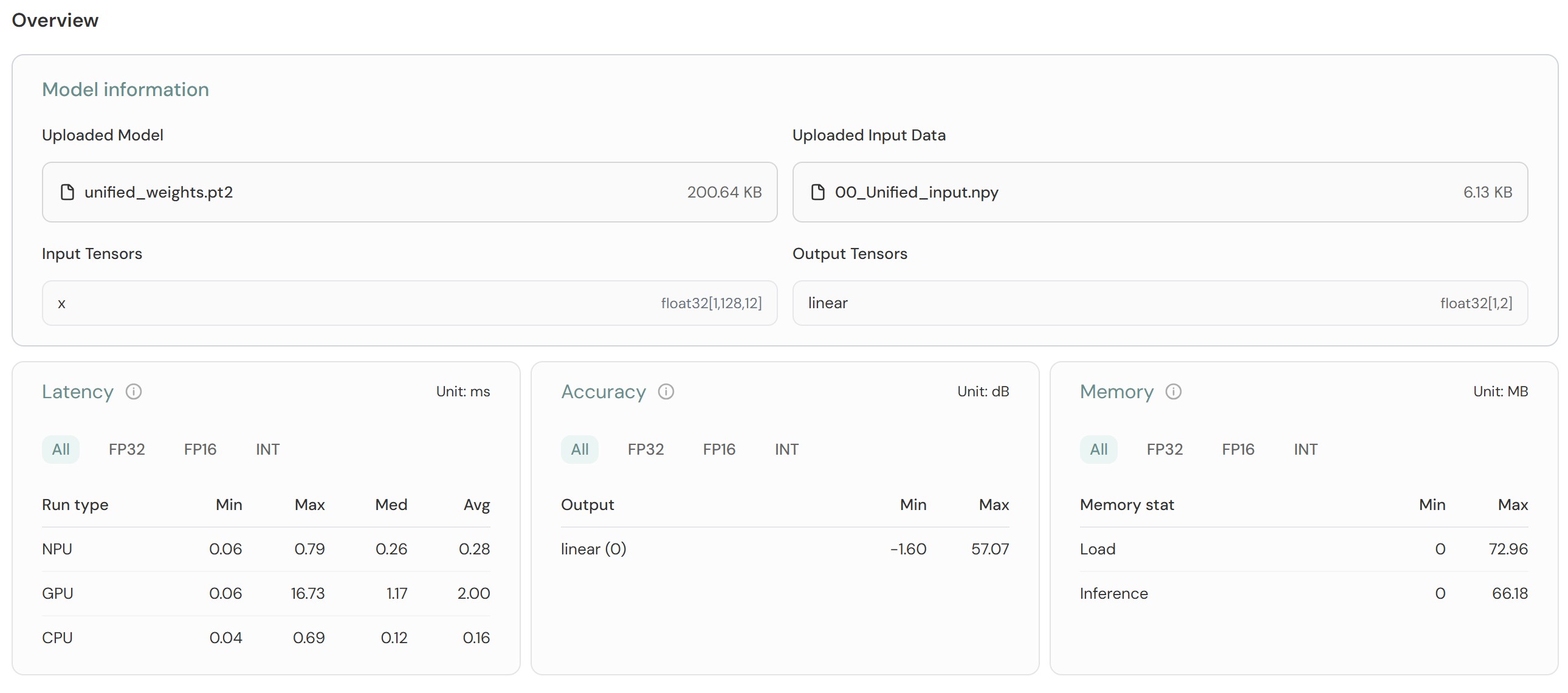Click the Memory info icon
Image resolution: width=1568 pixels, height=693 pixels.
tap(1173, 391)
